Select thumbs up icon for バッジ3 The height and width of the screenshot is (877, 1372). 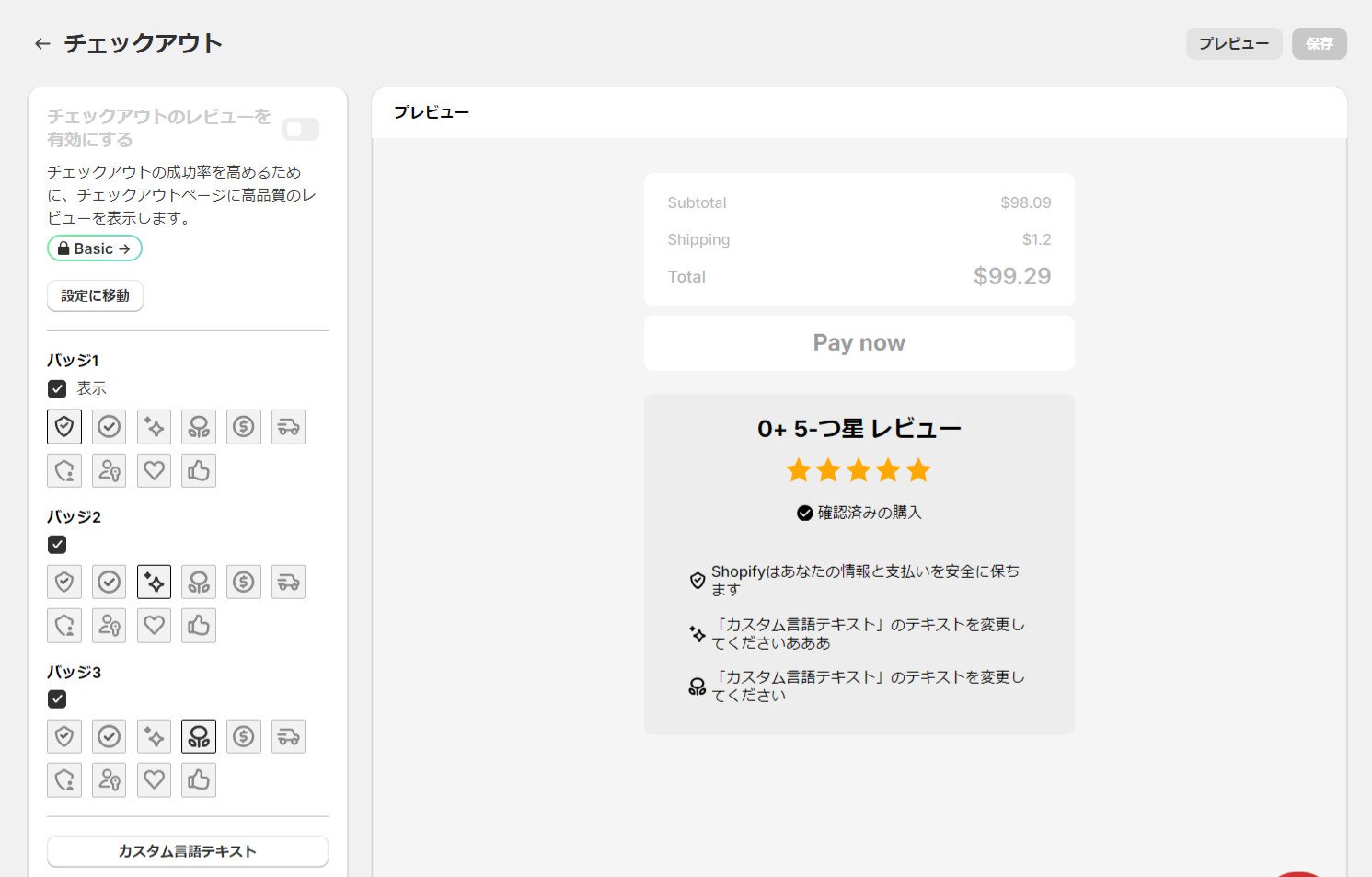click(x=199, y=780)
